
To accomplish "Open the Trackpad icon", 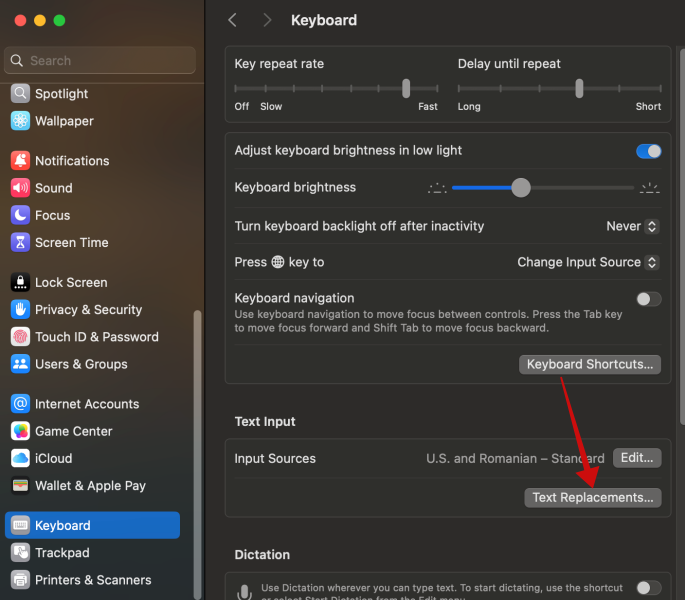I will pyautogui.click(x=20, y=553).
